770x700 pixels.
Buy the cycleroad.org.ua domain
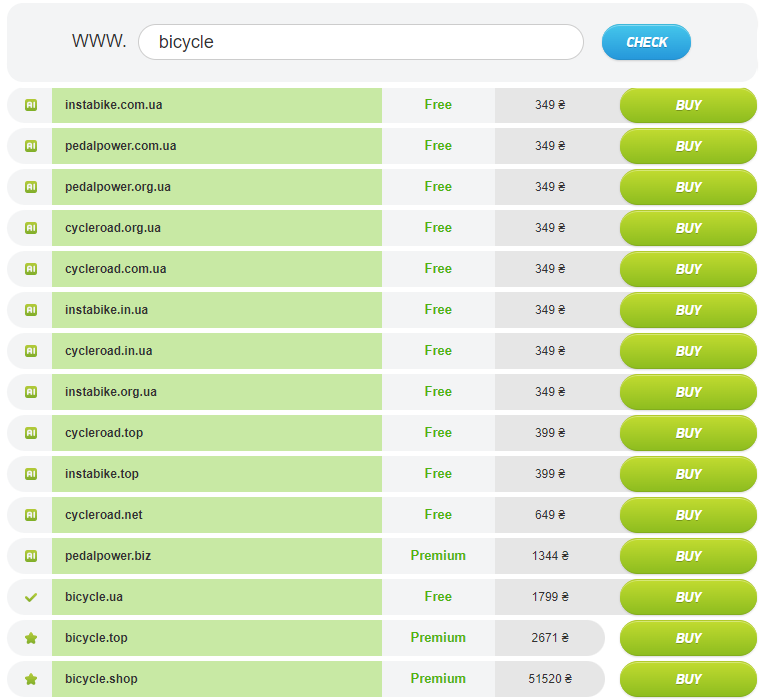[x=688, y=228]
